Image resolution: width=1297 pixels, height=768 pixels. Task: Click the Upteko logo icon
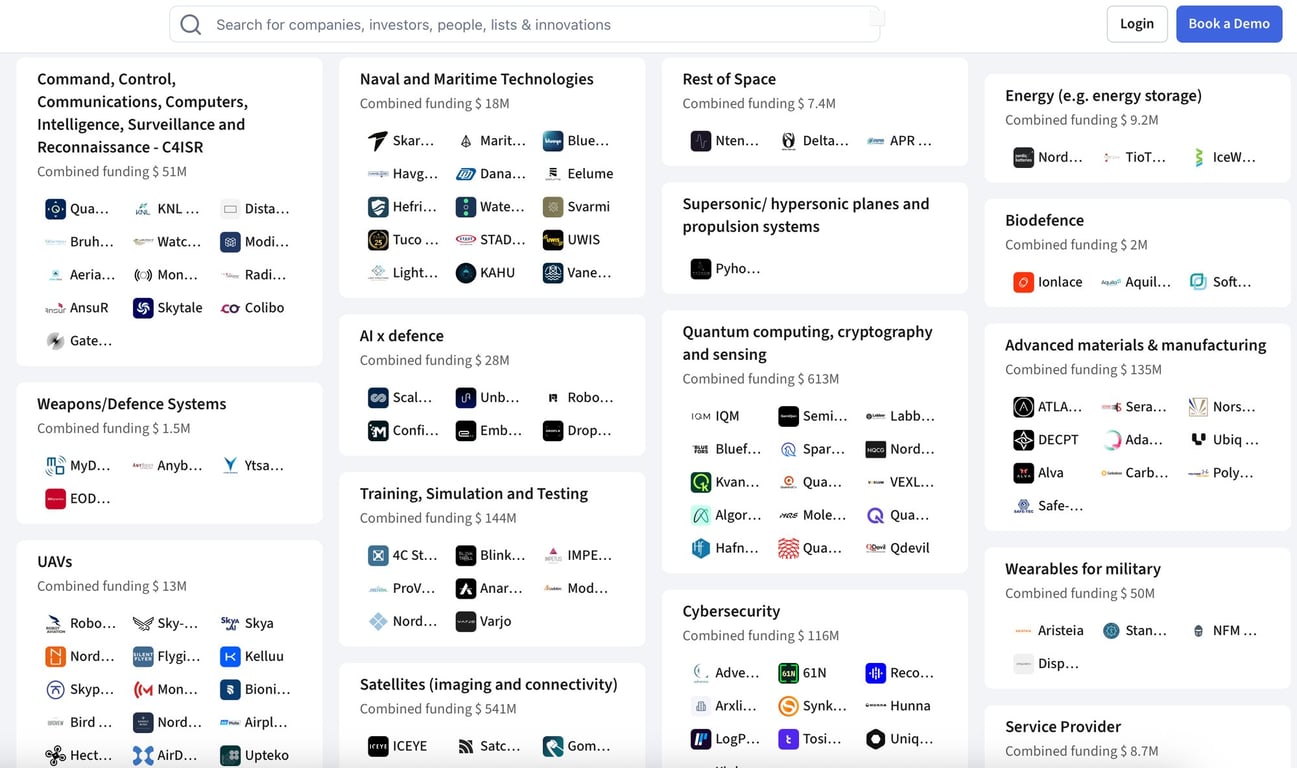230,756
